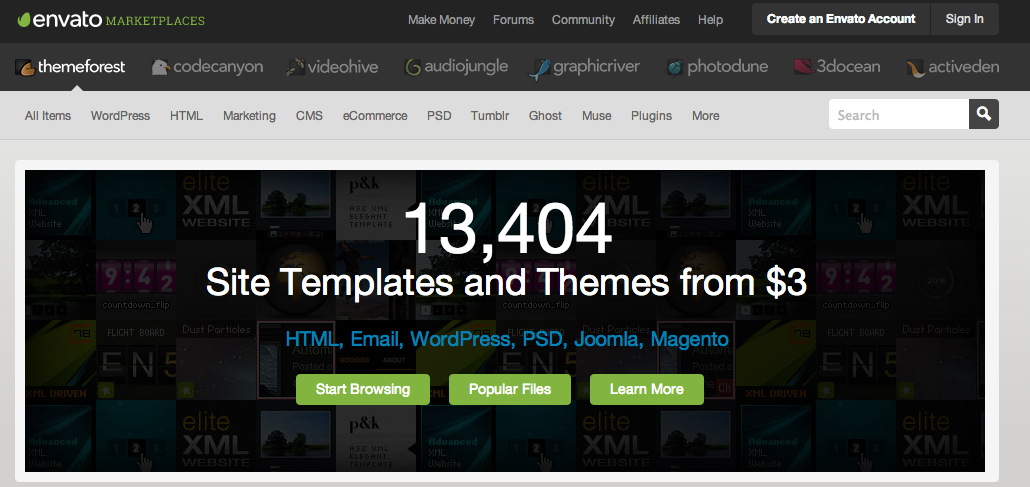1030x487 pixels.
Task: Select the Muse category
Action: click(x=596, y=116)
